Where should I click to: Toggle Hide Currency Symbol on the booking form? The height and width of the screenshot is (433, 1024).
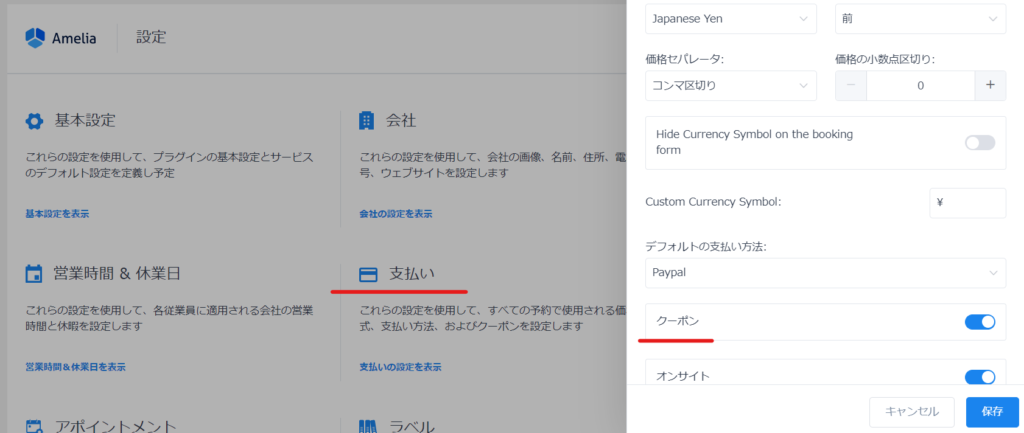click(980, 142)
